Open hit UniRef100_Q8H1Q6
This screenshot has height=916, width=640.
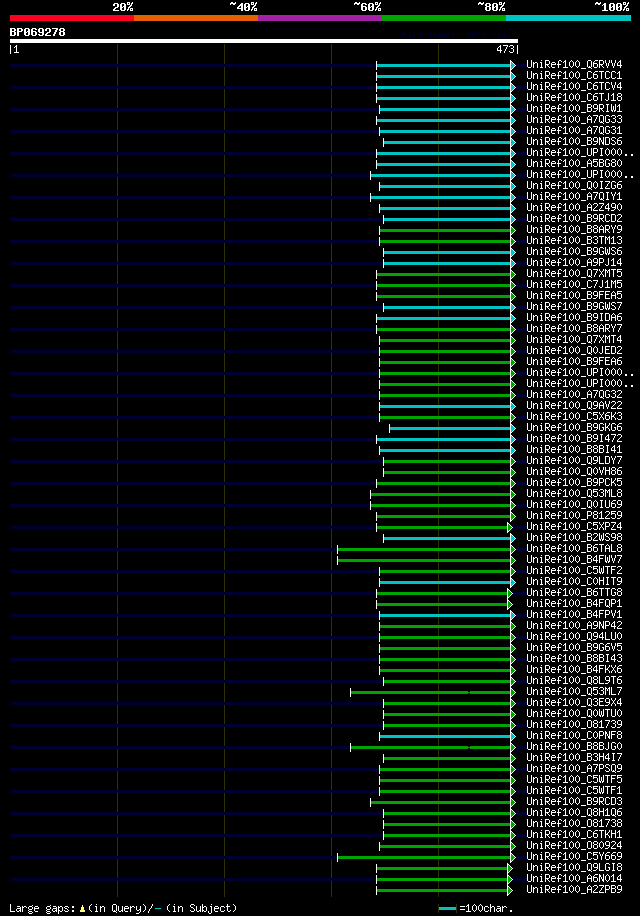pyautogui.click(x=574, y=813)
